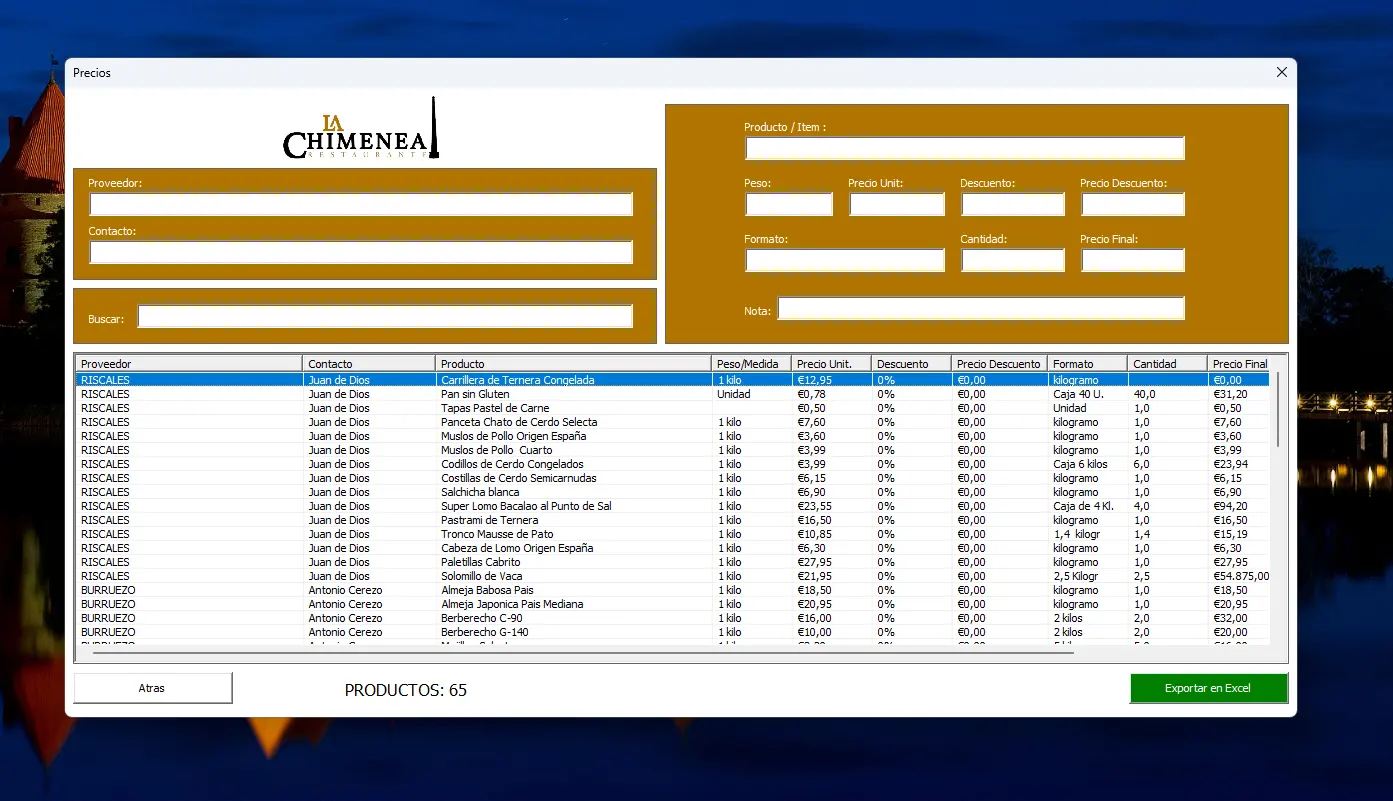
Task: Select the Producto / Item field
Action: pos(964,149)
